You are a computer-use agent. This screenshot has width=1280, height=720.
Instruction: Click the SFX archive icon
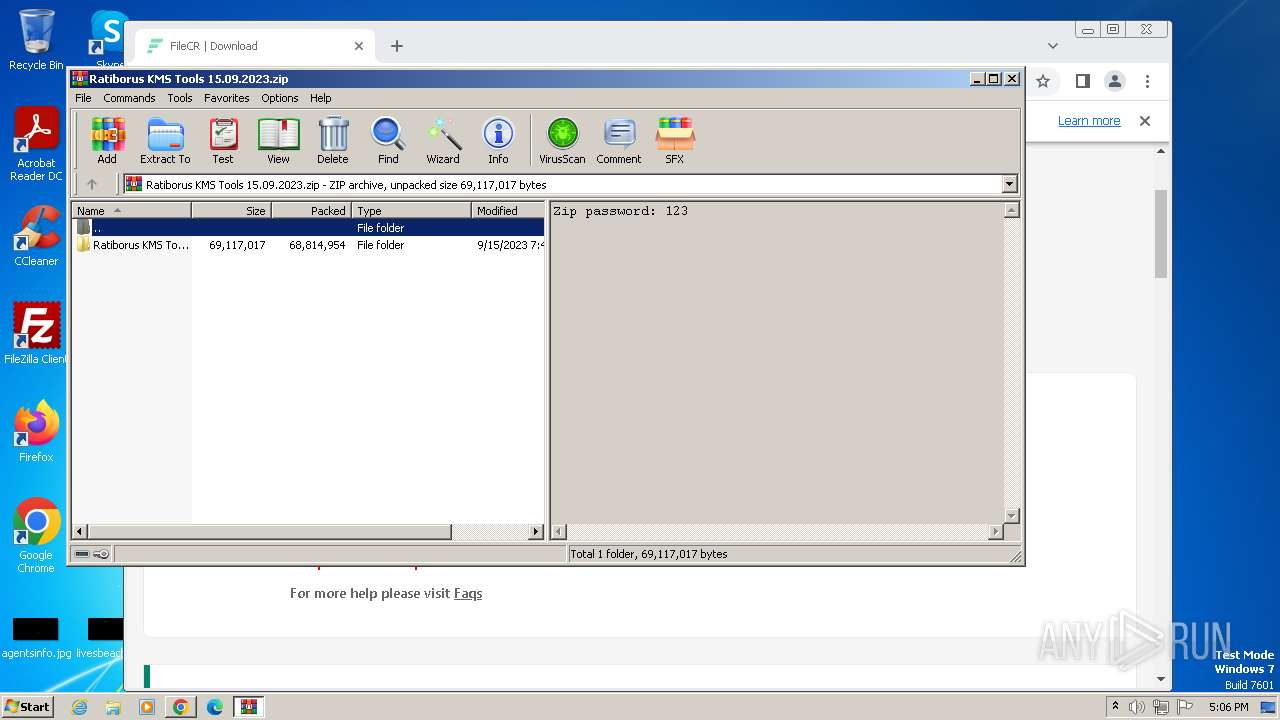click(x=675, y=140)
